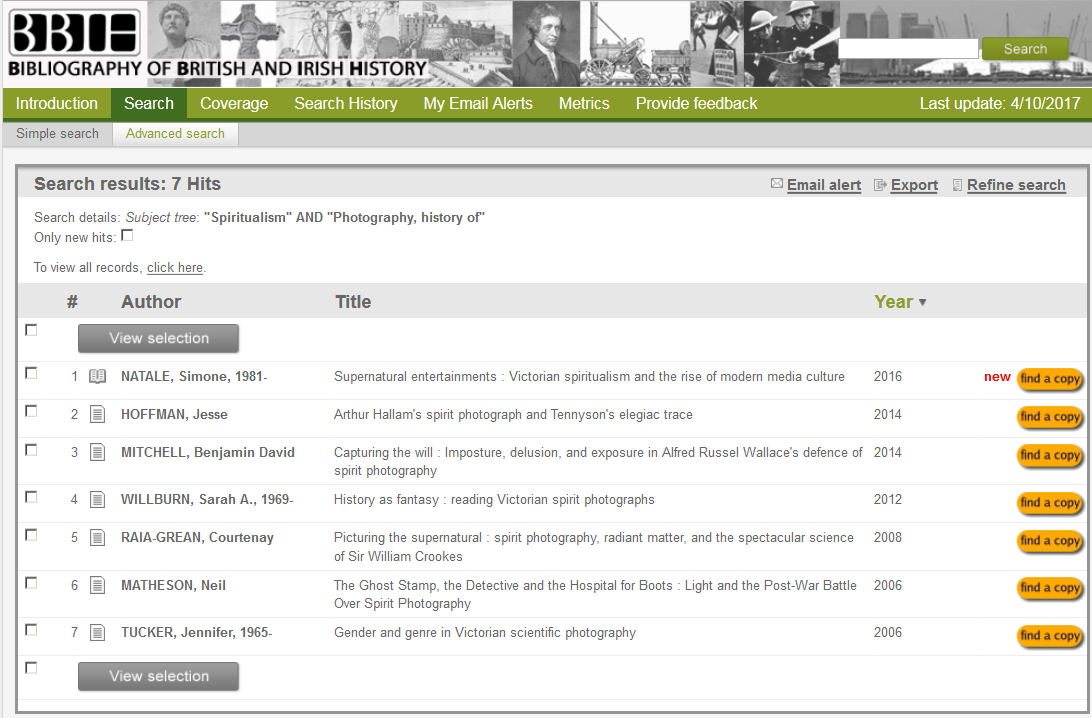The width and height of the screenshot is (1092, 718).
Task: Select checkbox for MATHESON, Neil record
Action: 31,583
